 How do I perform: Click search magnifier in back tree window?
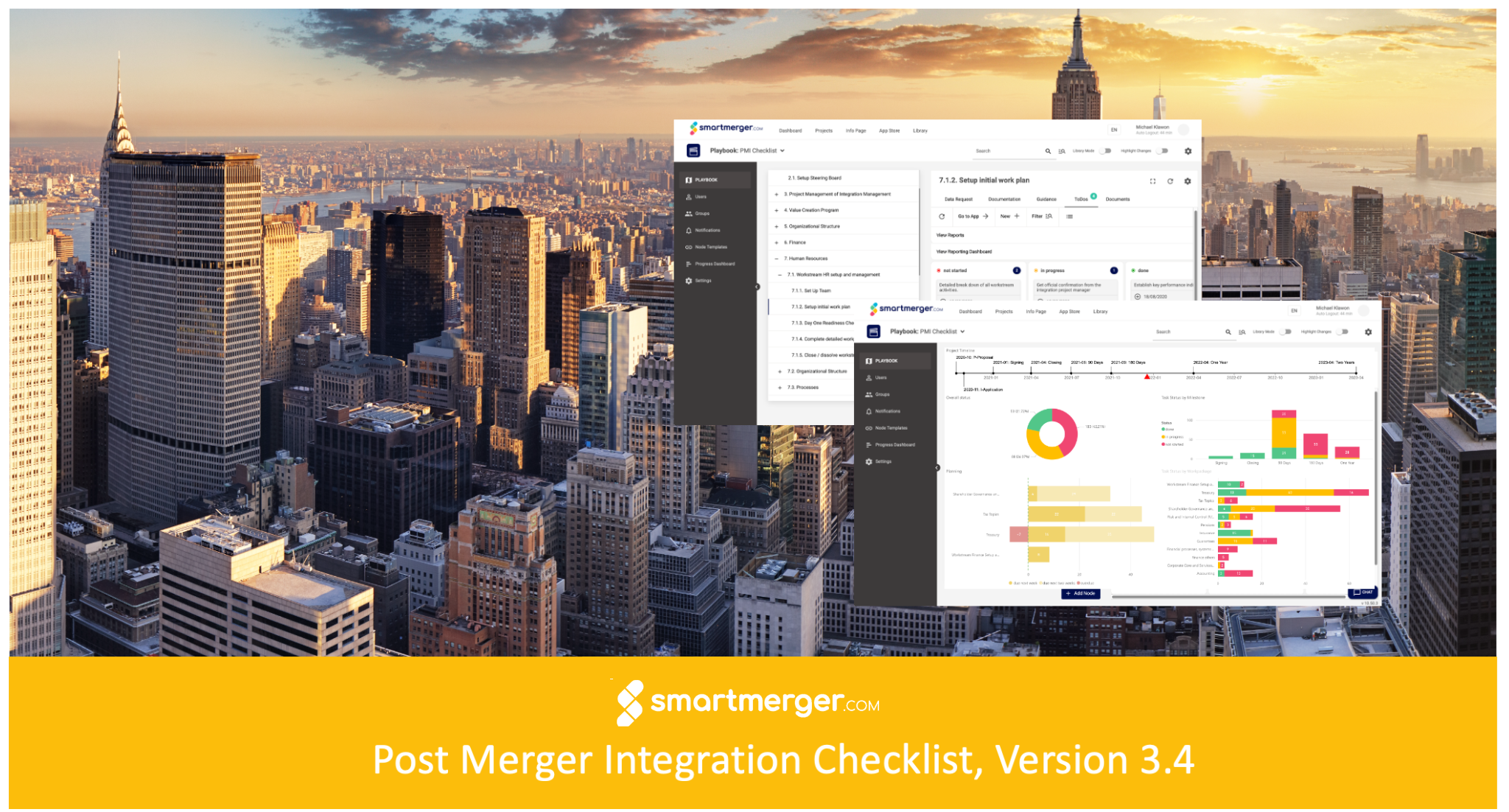(1048, 151)
